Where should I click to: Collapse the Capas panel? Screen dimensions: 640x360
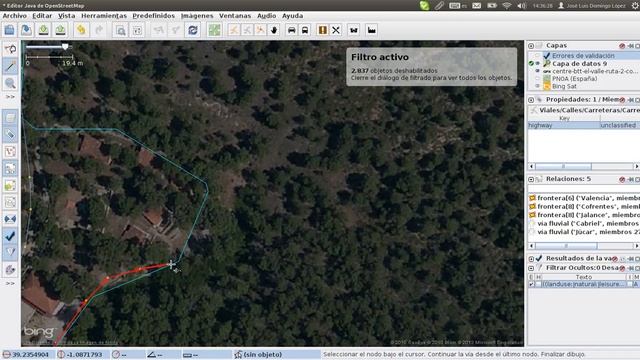[531, 46]
